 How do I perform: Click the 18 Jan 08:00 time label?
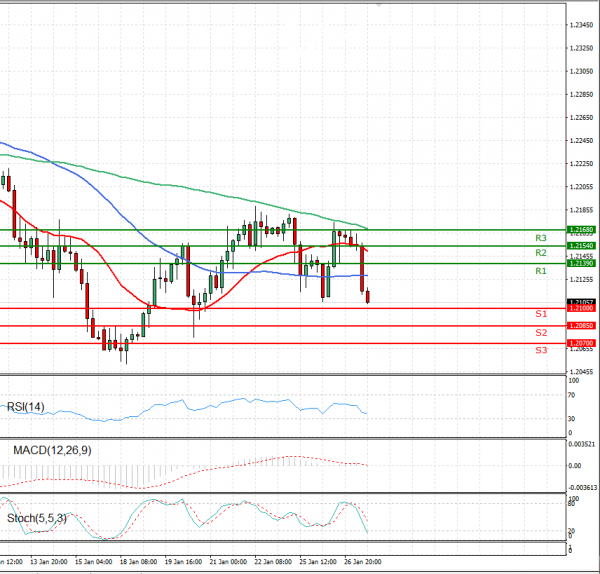tap(138, 562)
